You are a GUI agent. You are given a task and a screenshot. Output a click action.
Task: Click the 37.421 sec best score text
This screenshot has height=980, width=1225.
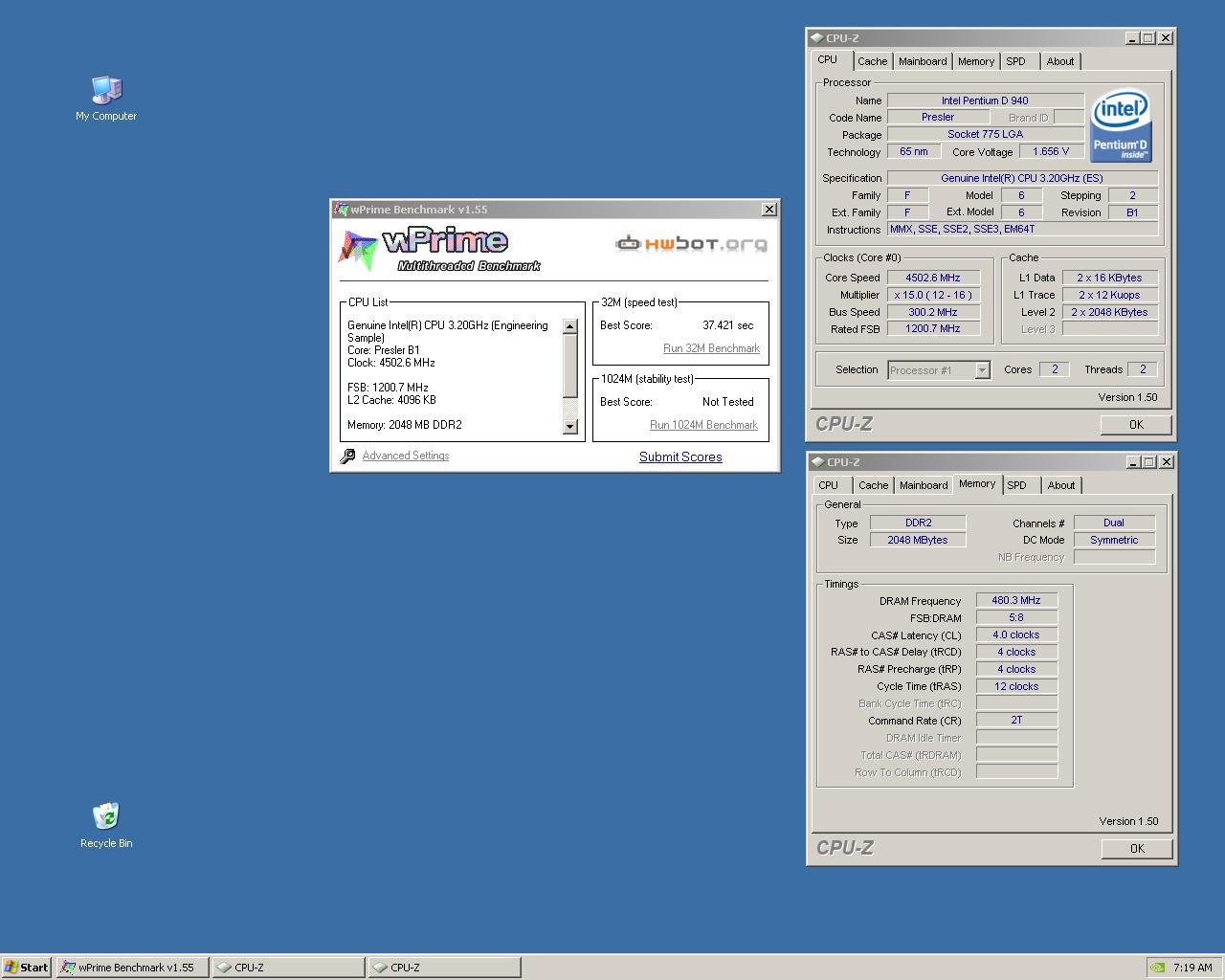727,325
